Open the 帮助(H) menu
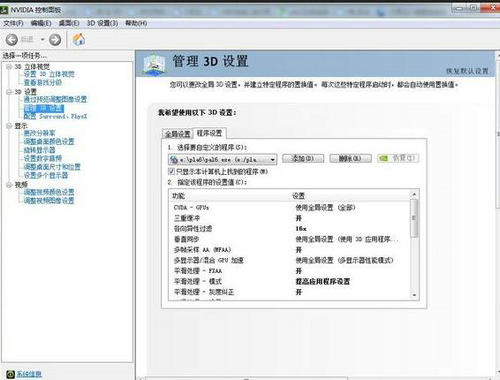500x380 pixels. 136,23
